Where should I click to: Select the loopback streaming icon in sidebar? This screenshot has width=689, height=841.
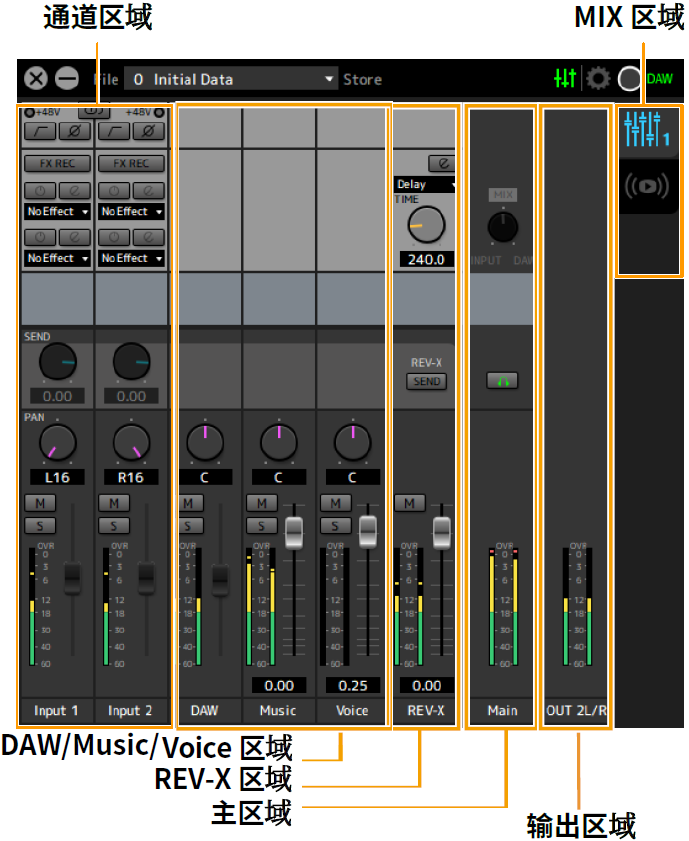point(645,187)
